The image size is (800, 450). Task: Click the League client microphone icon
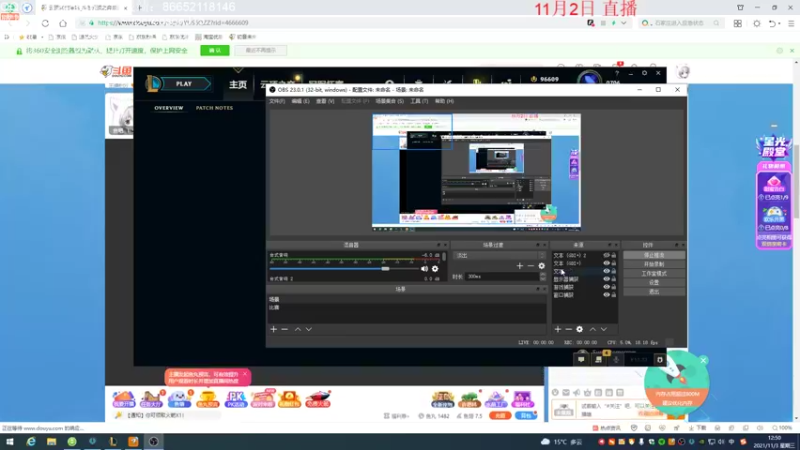pos(616,360)
